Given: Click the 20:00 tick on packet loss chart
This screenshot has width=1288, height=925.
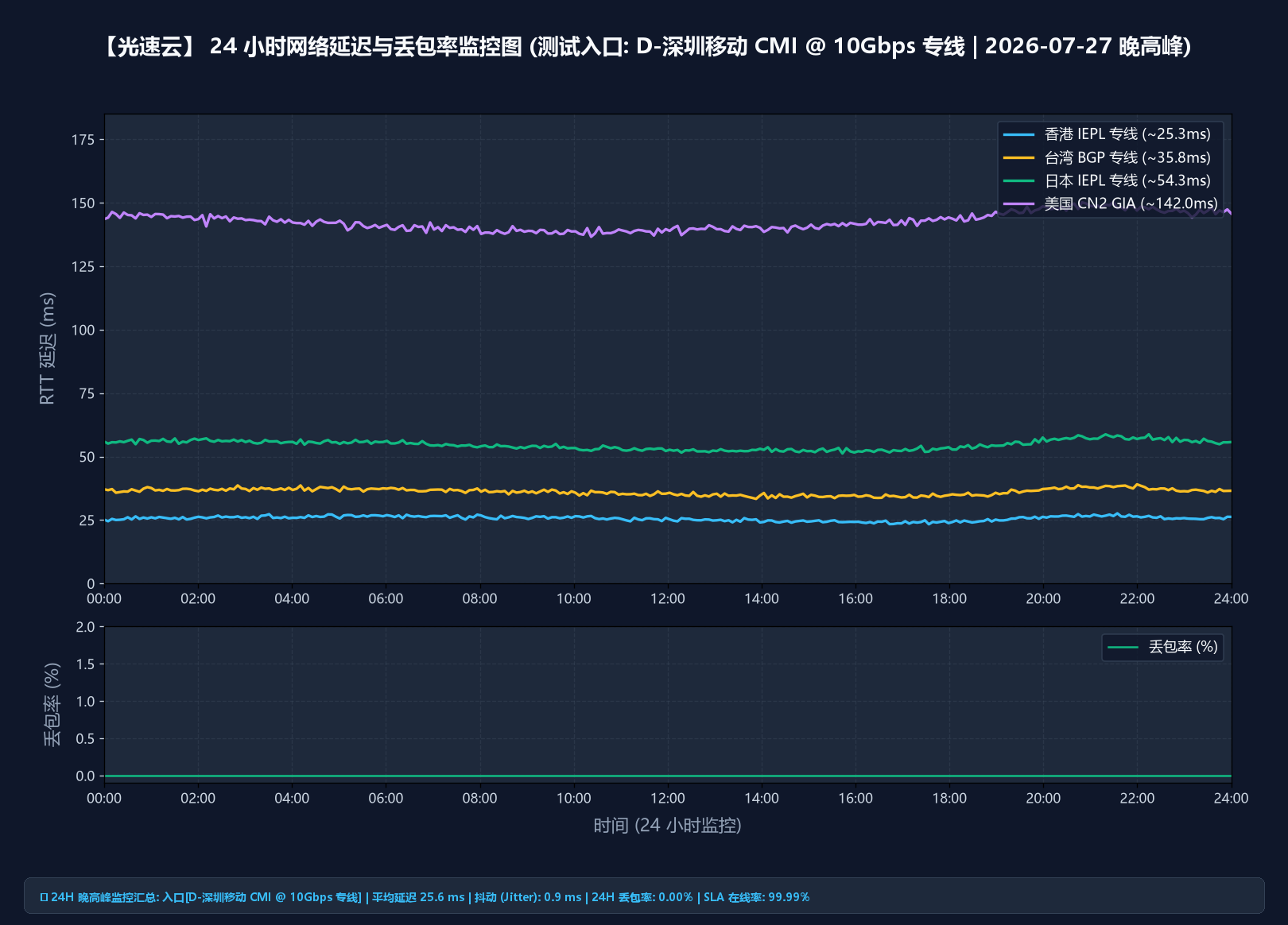Looking at the screenshot, I should coord(1043,798).
